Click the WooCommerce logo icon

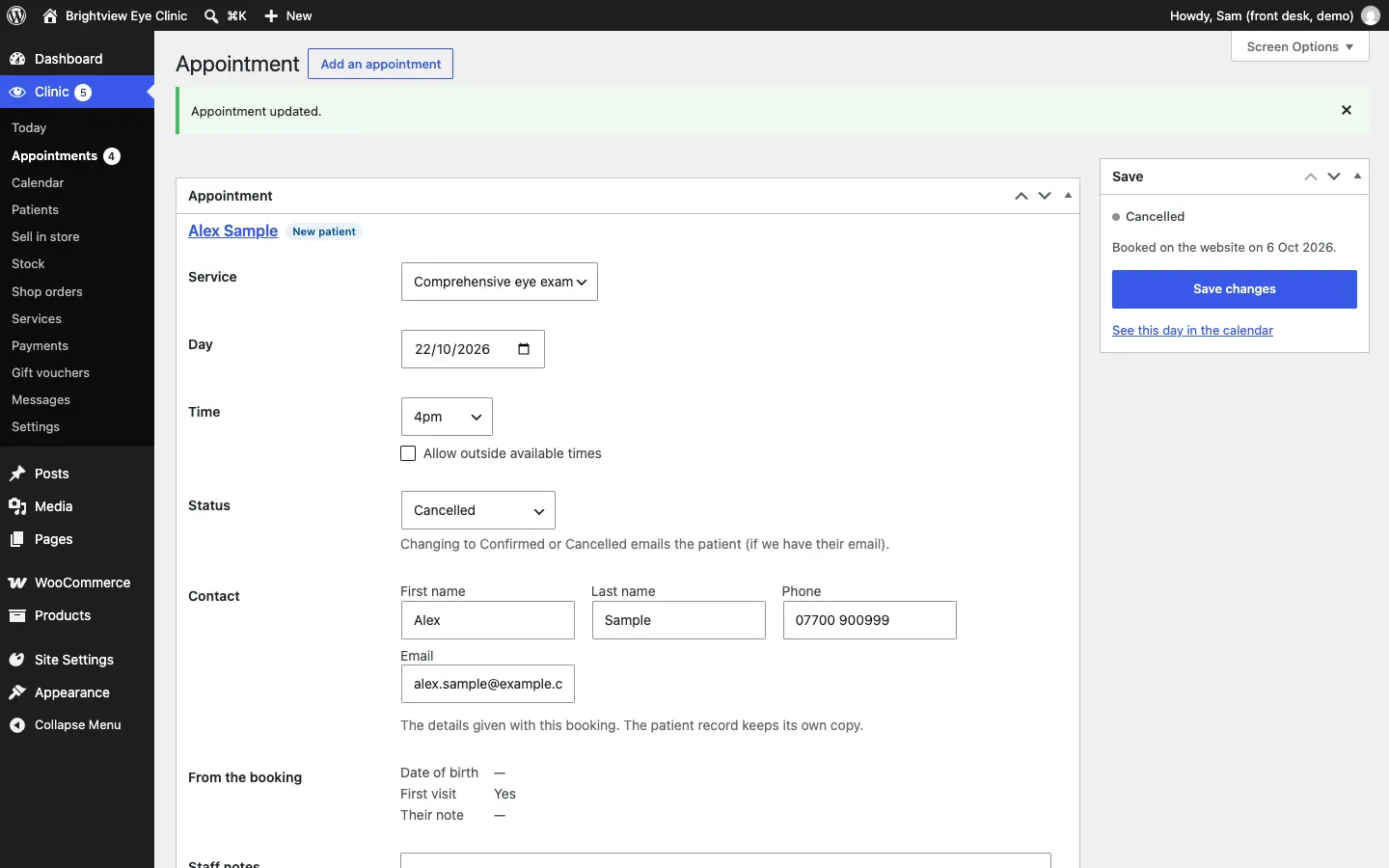17,583
